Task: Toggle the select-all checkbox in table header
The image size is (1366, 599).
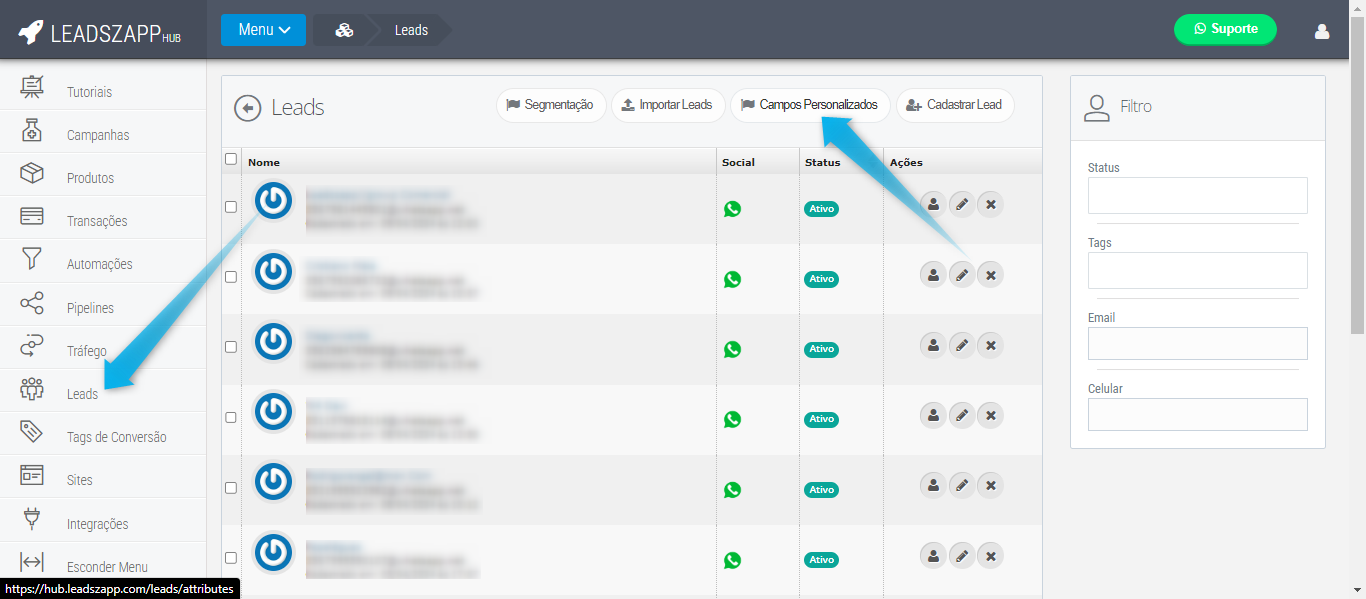Action: (x=231, y=159)
